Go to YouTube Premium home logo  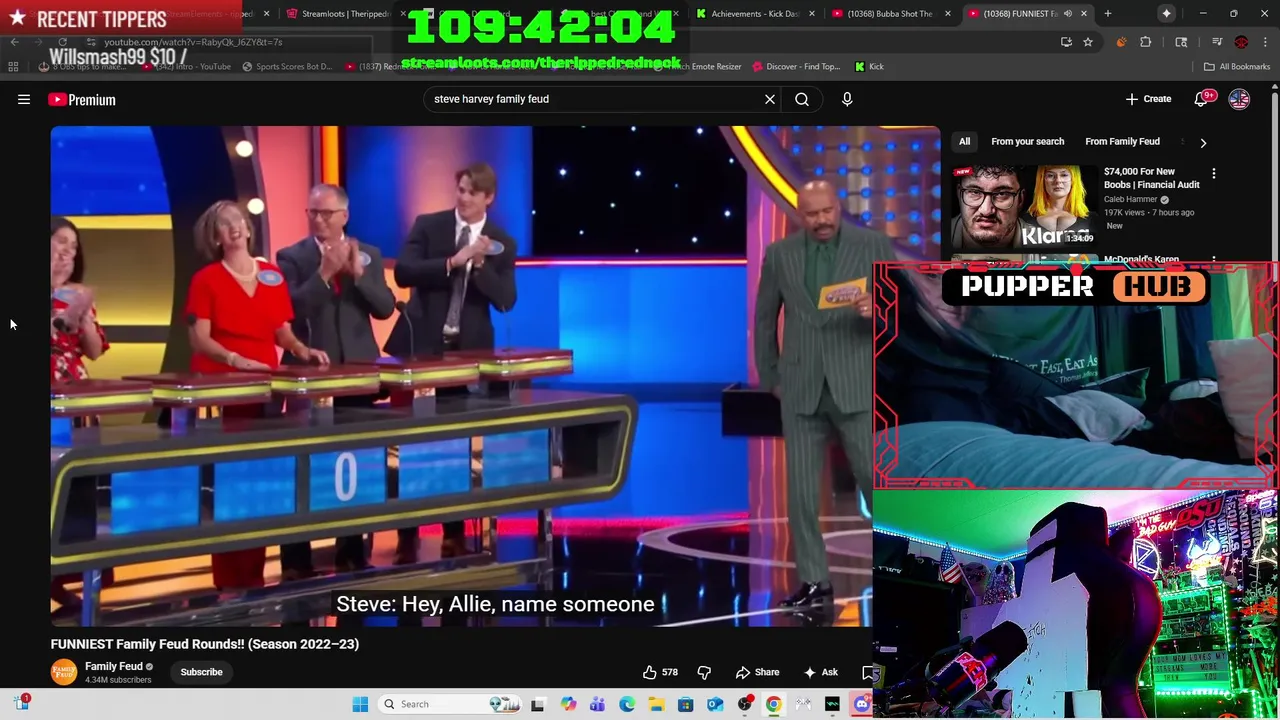[x=82, y=99]
